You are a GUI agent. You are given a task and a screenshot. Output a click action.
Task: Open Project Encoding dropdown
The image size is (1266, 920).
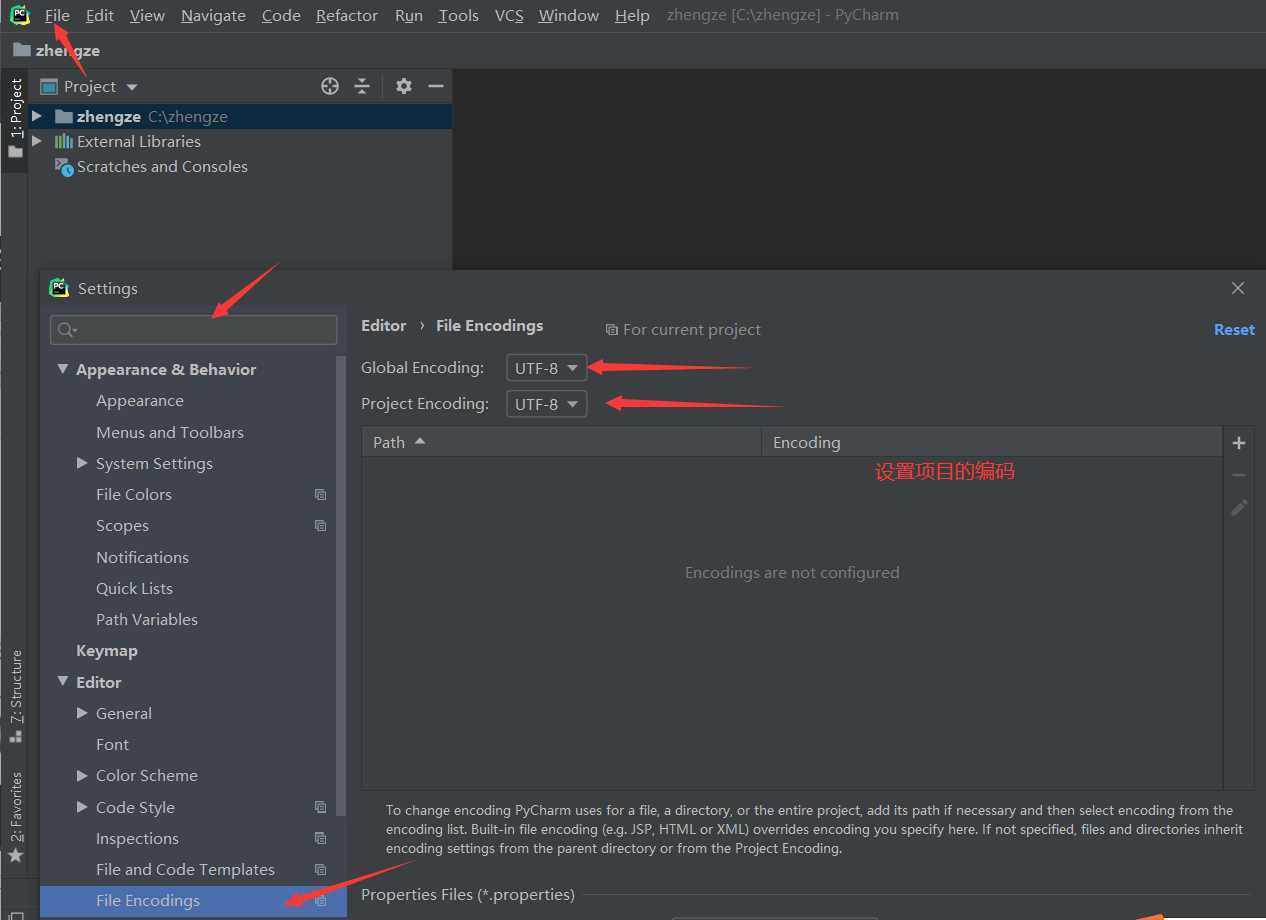[x=546, y=404]
